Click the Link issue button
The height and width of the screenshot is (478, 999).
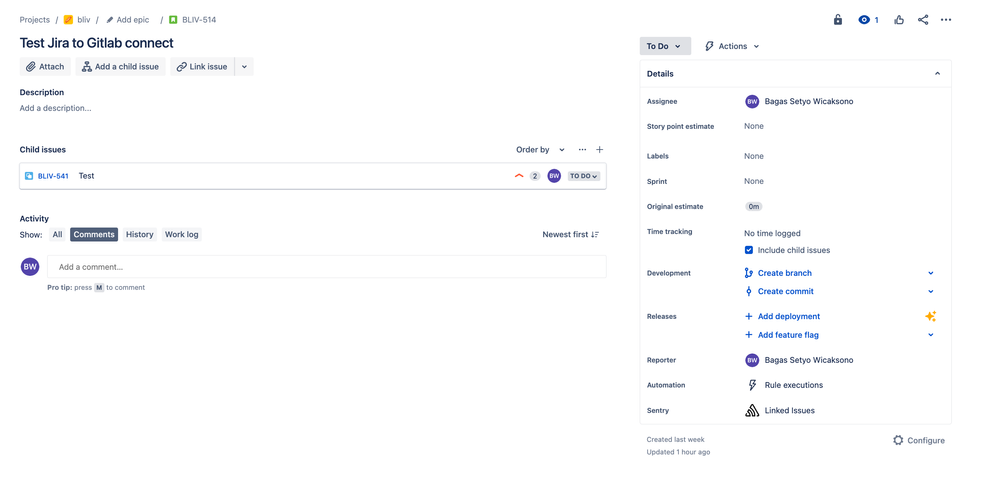coord(202,66)
